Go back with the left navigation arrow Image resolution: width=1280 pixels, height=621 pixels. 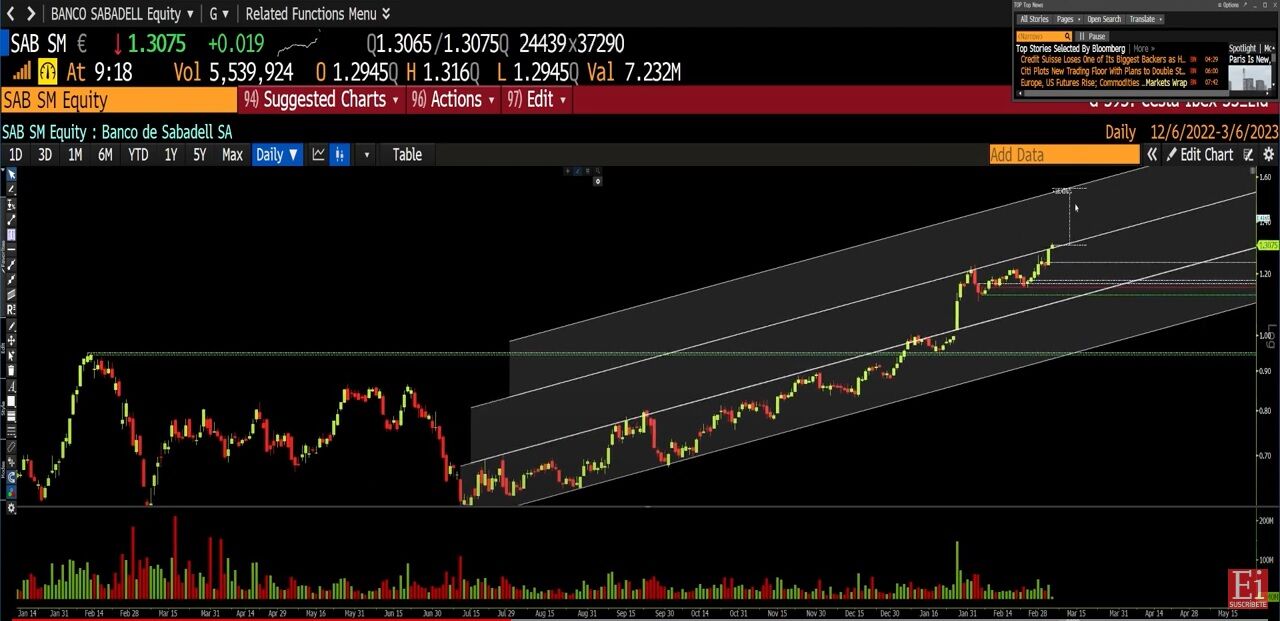point(11,13)
